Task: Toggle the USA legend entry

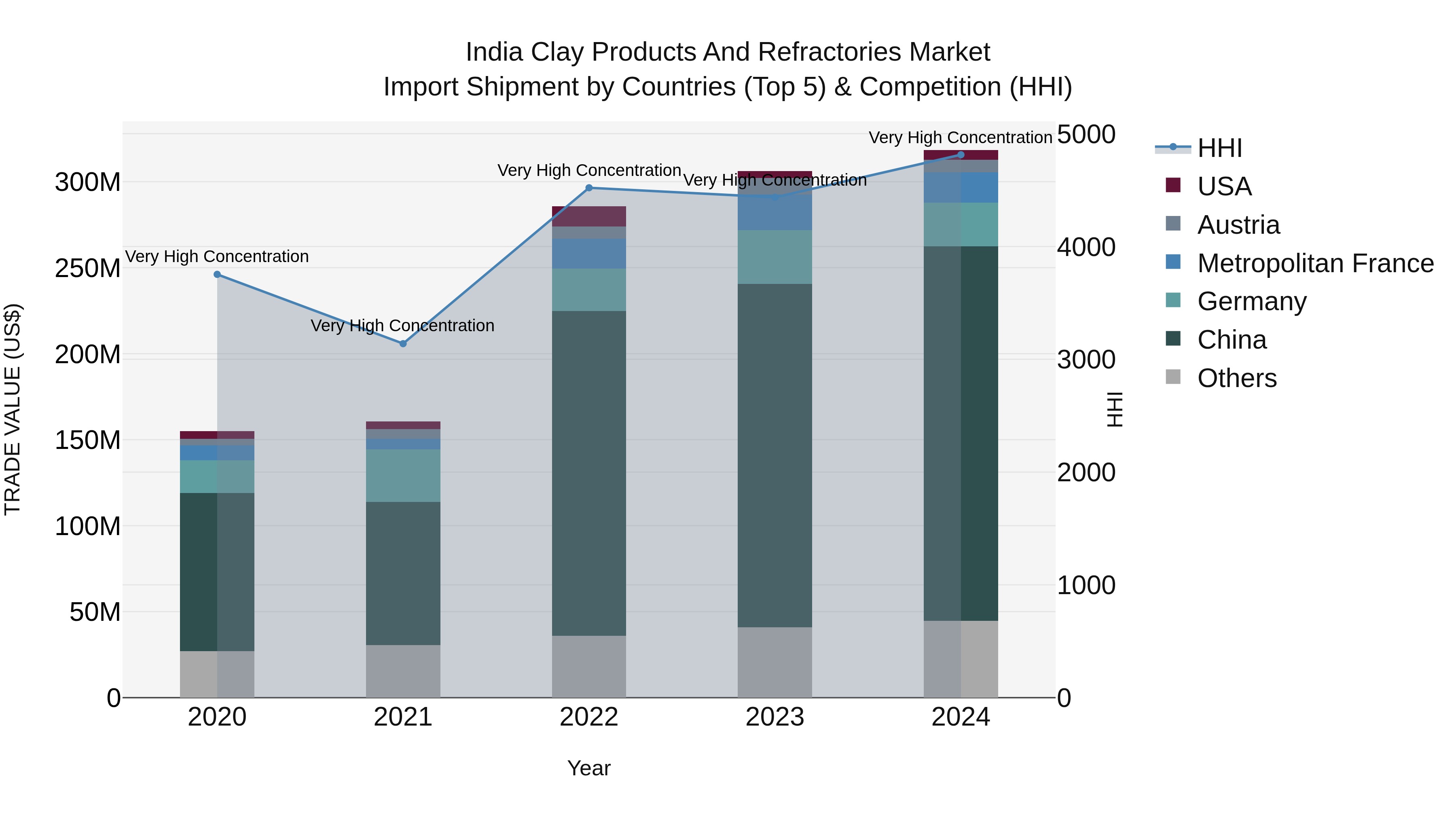Action: pos(1208,186)
